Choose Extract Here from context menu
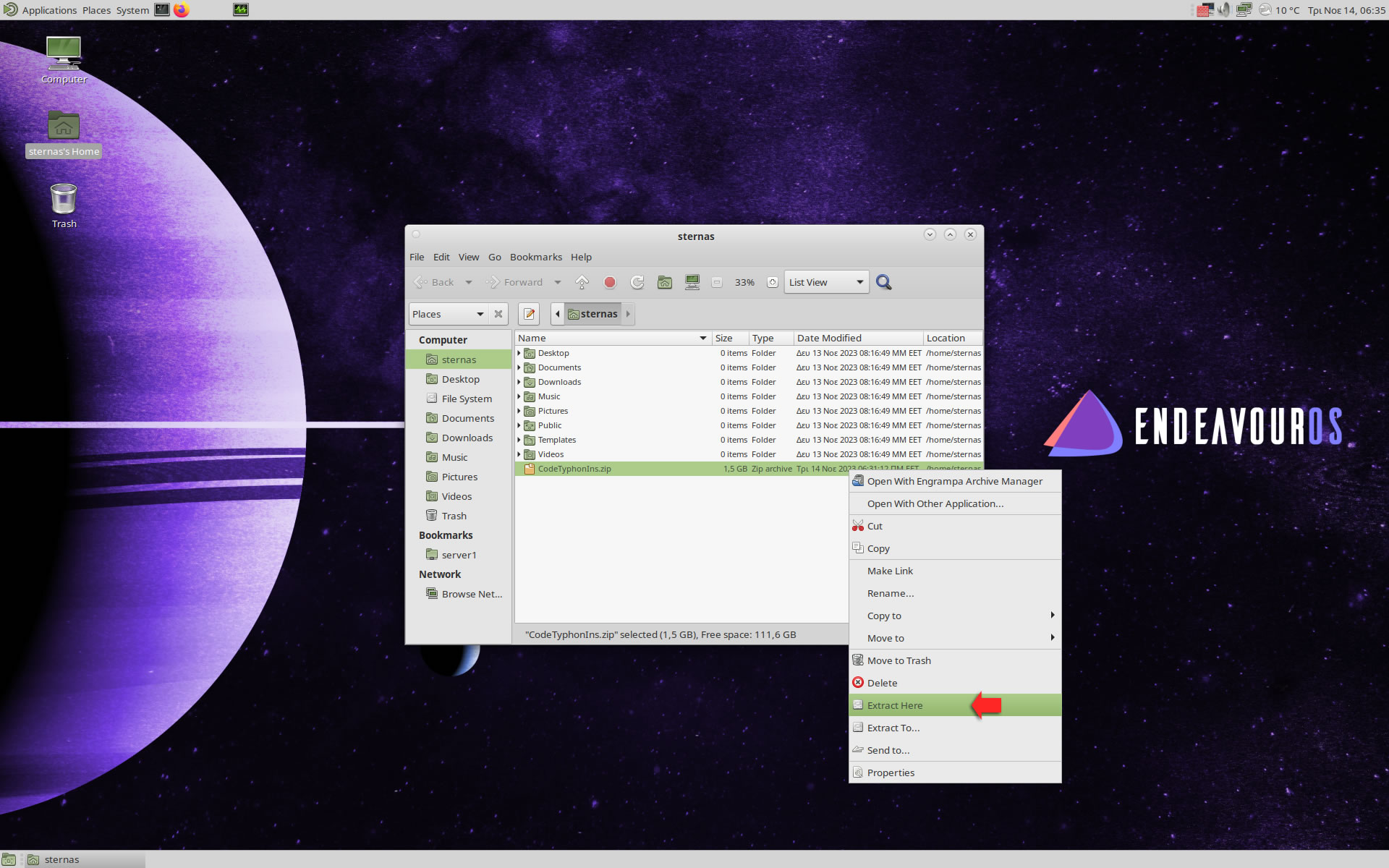The width and height of the screenshot is (1389, 868). click(x=955, y=705)
